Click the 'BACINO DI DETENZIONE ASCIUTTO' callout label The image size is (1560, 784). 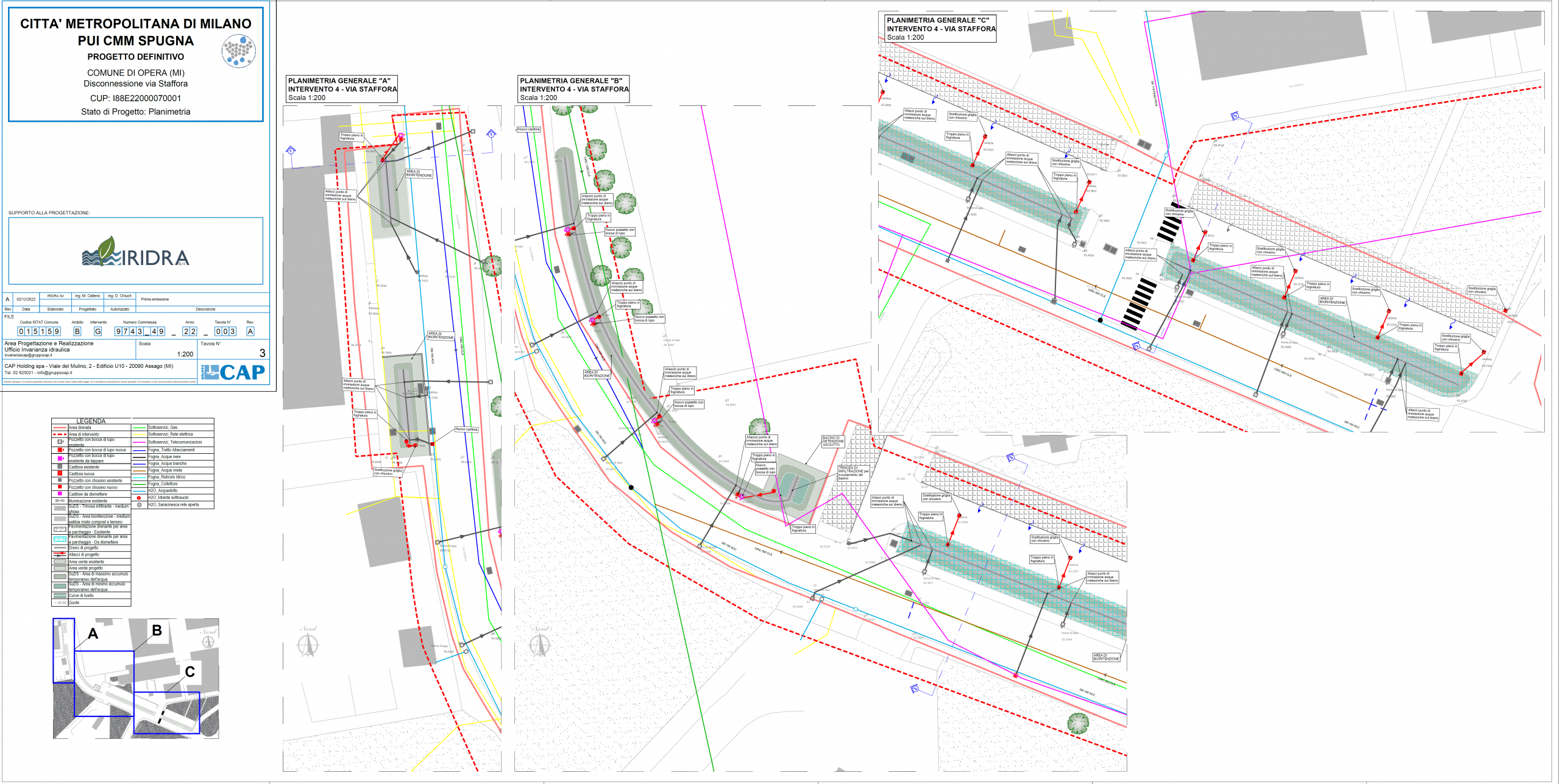point(832,441)
